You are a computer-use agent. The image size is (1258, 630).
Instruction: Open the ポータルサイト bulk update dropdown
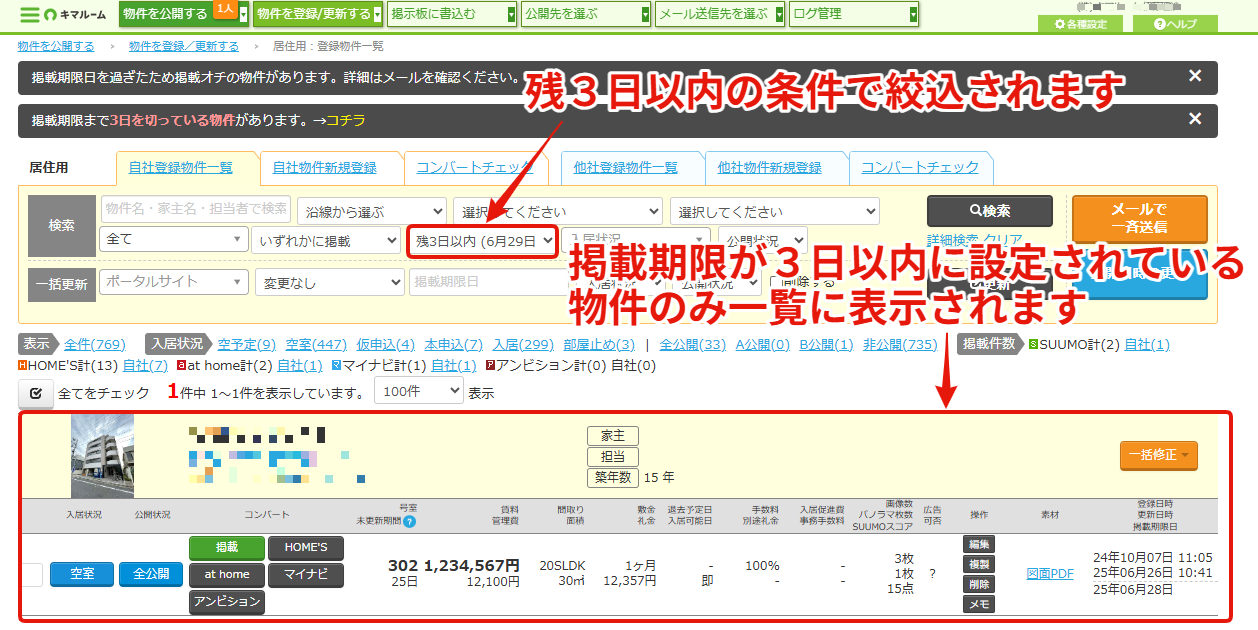(x=174, y=282)
